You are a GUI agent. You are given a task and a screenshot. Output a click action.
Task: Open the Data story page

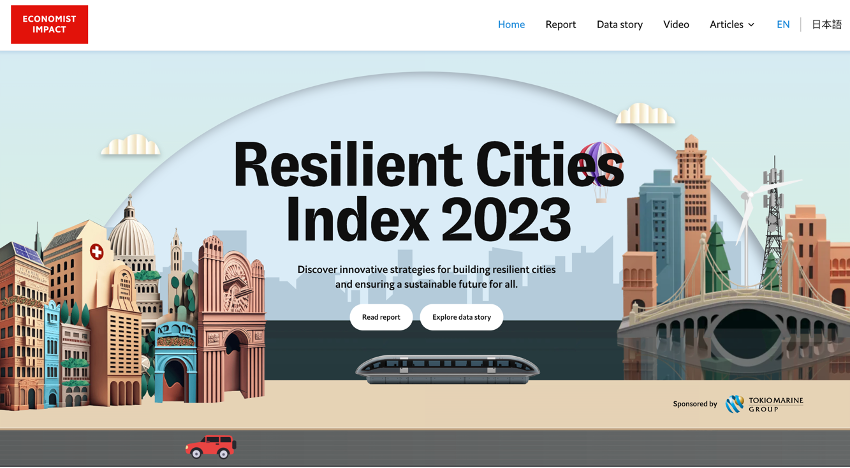point(620,24)
